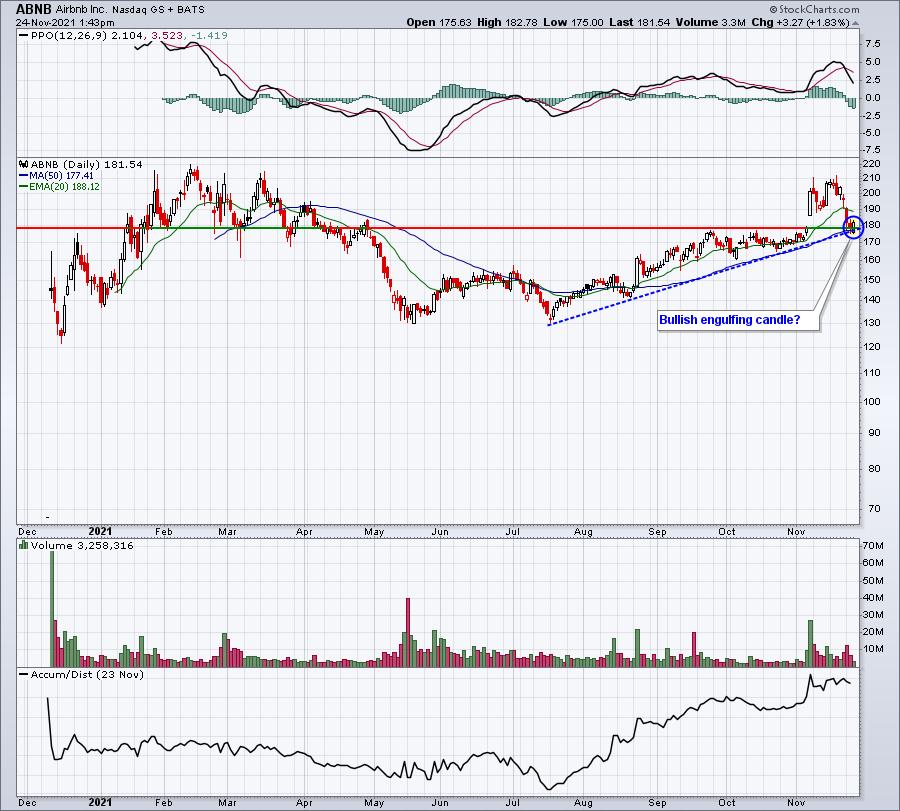Click the tallest December volume bar

coord(52,608)
